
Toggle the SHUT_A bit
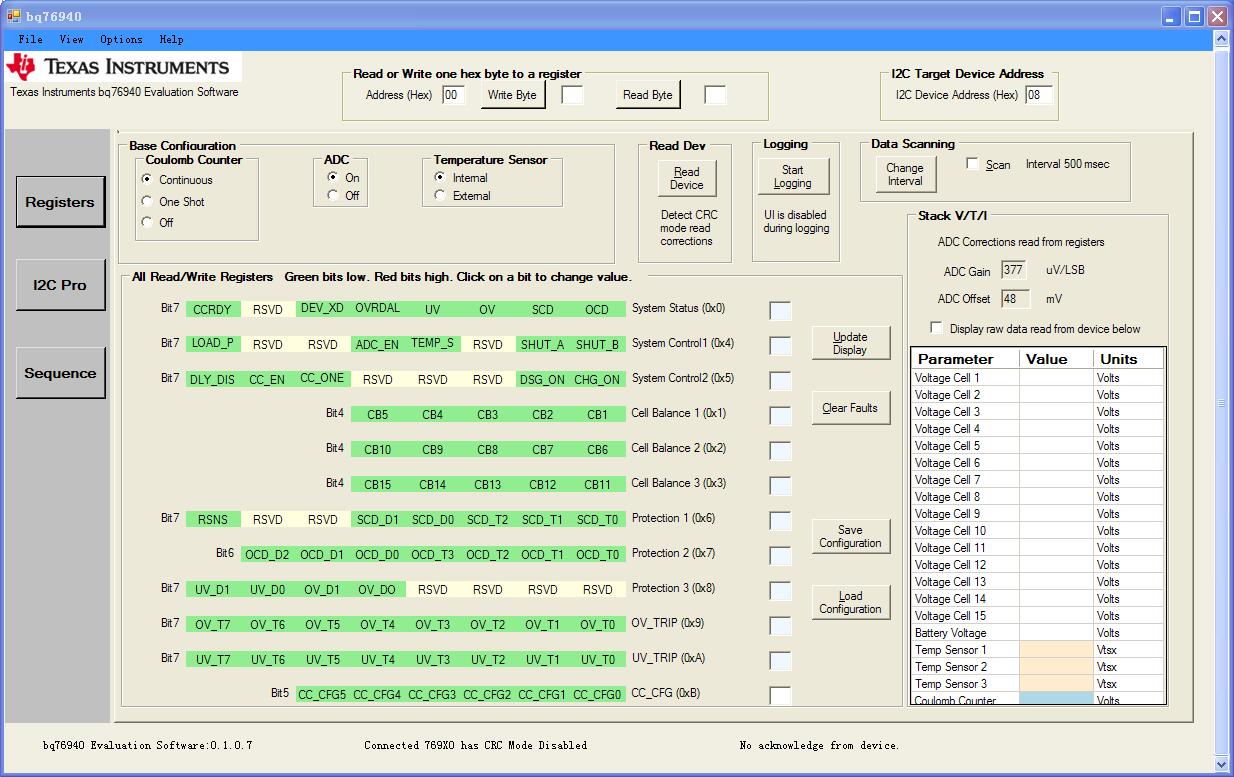543,344
